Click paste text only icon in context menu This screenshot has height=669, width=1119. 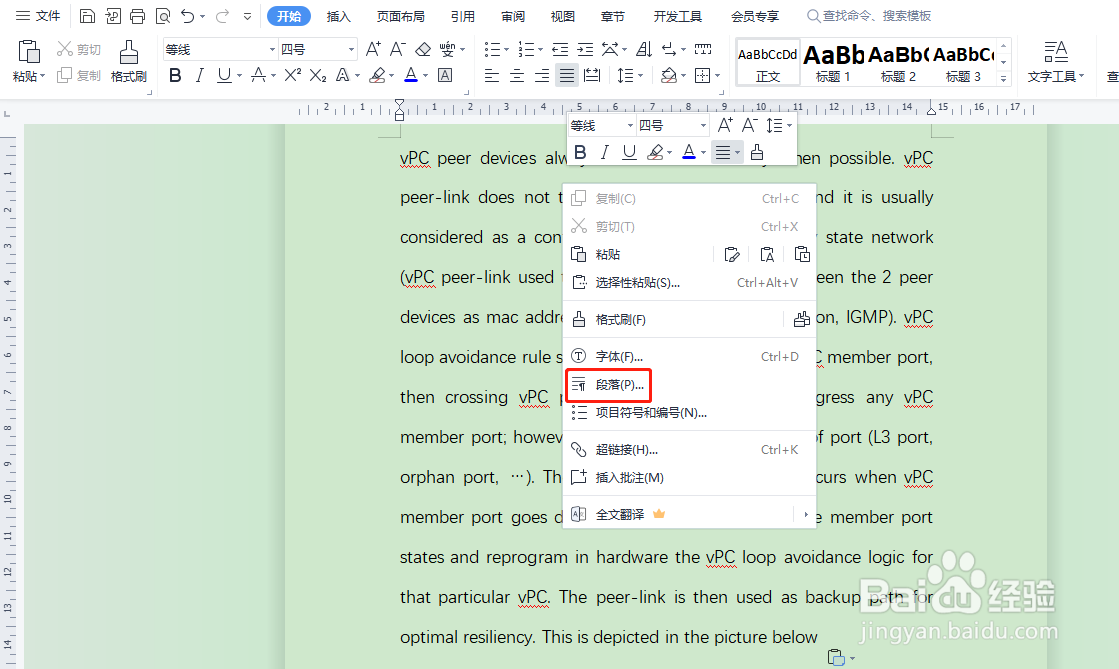(767, 254)
